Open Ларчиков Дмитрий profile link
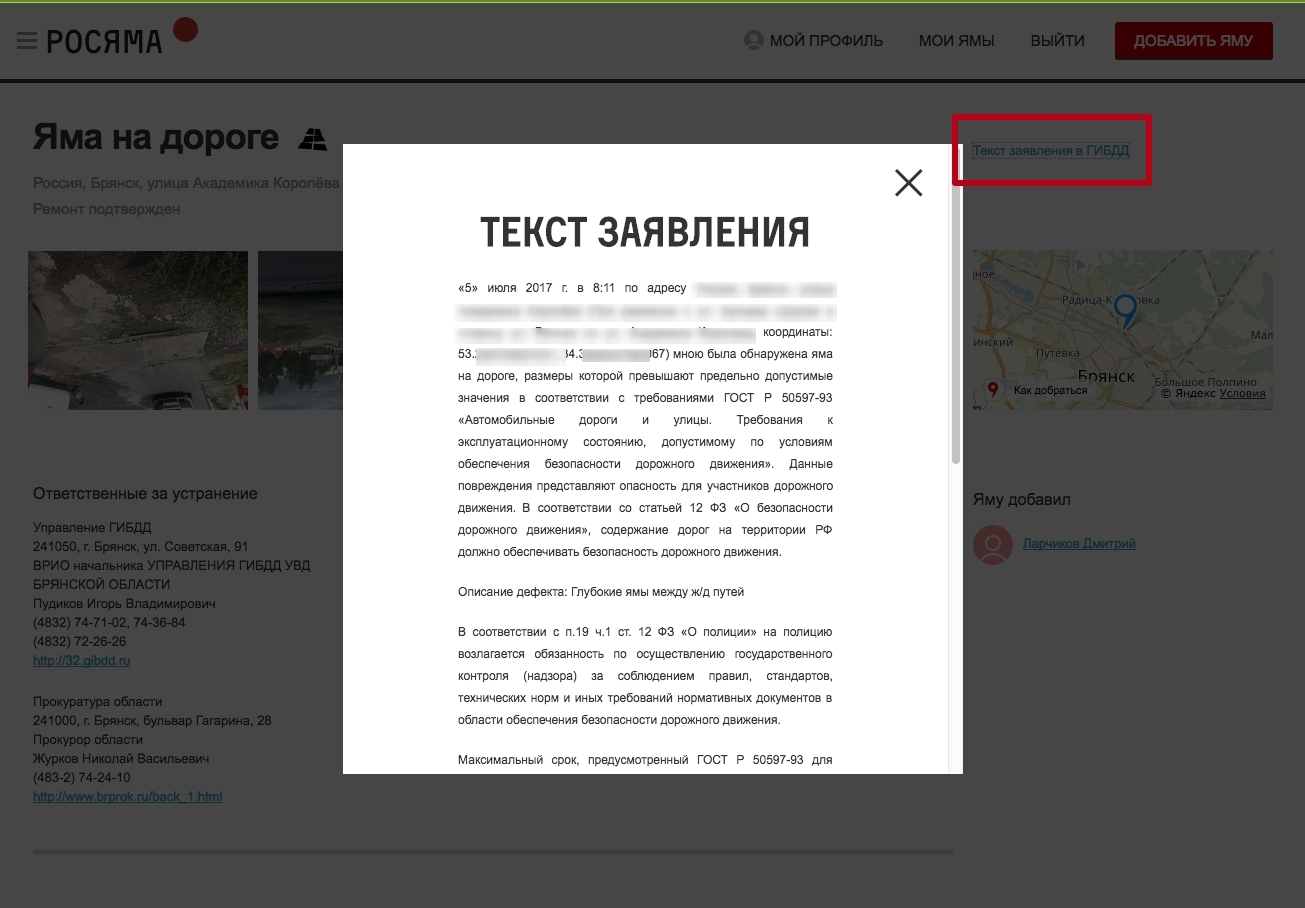The width and height of the screenshot is (1305, 908). pos(1079,544)
